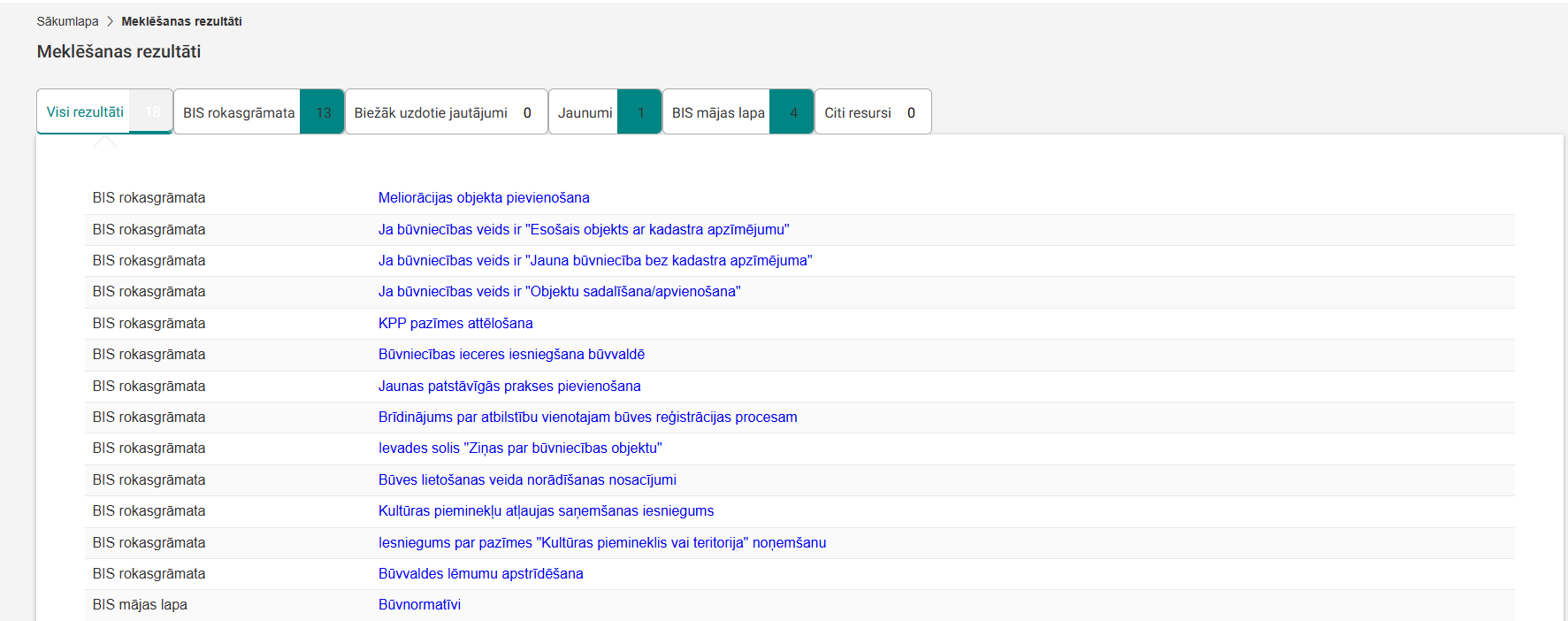Open KPP pazīmes attēlošana link
Image resolution: width=1568 pixels, height=621 pixels.
coord(455,324)
